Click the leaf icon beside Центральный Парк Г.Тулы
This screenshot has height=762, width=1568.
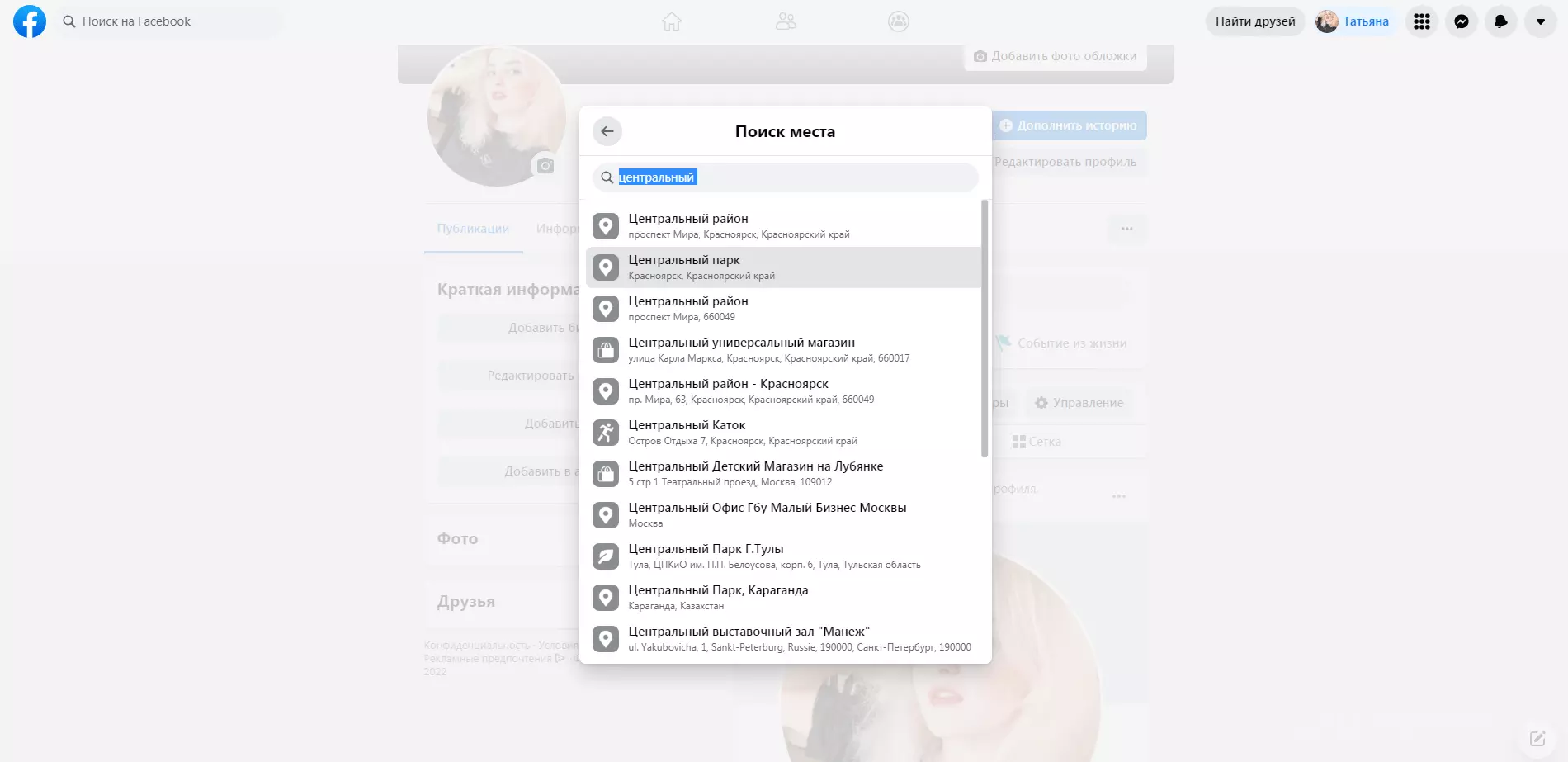(x=606, y=556)
